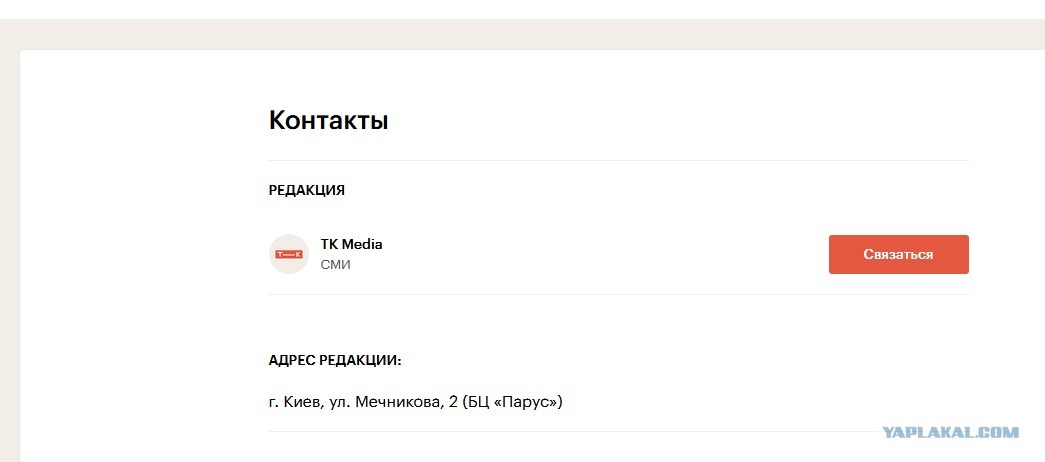
Task: Click the beige page background left of card
Action: coord(9,253)
